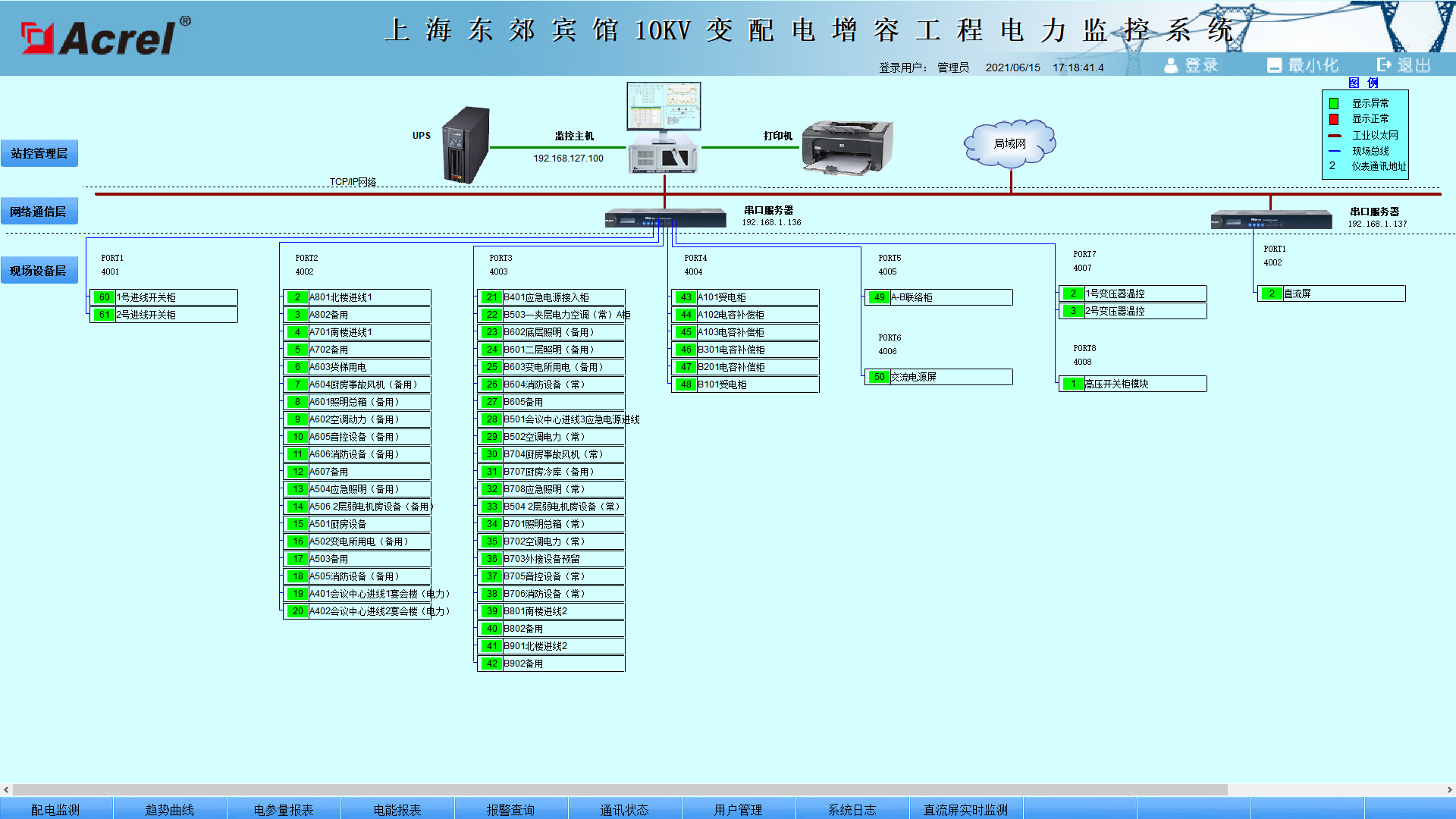This screenshot has height=819, width=1456.
Task: Click status indicator 49 for A-B联络柜
Action: point(879,297)
